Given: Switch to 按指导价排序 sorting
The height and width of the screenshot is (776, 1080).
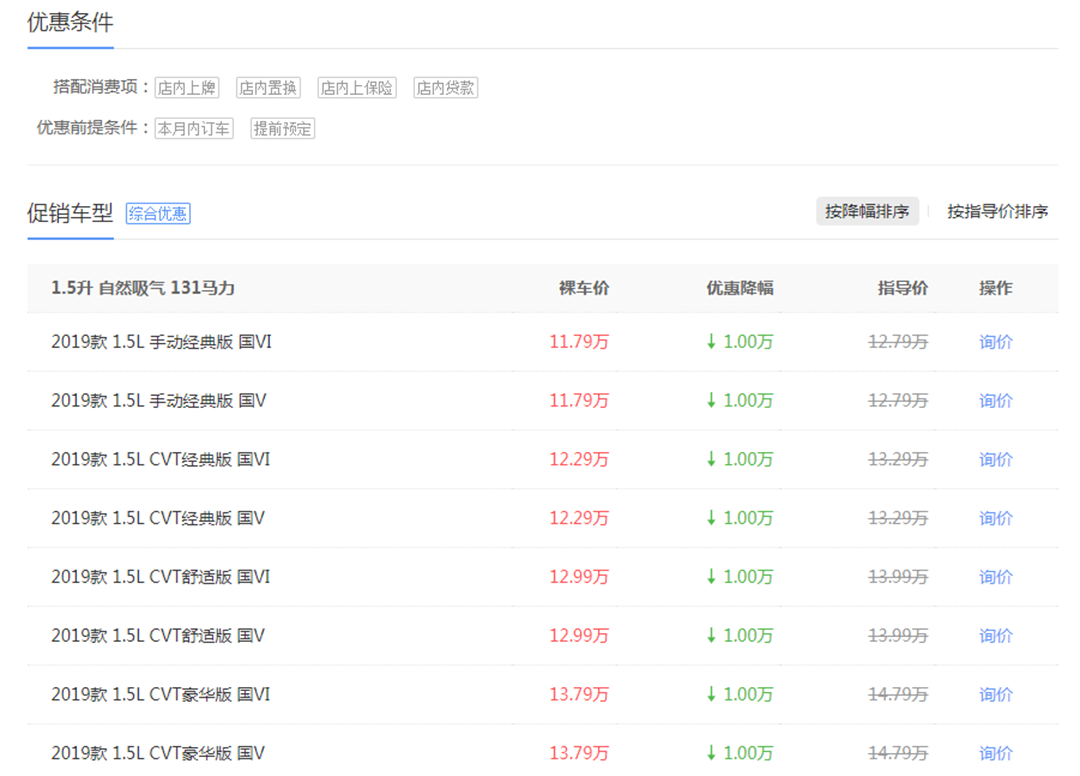Looking at the screenshot, I should pyautogui.click(x=997, y=211).
